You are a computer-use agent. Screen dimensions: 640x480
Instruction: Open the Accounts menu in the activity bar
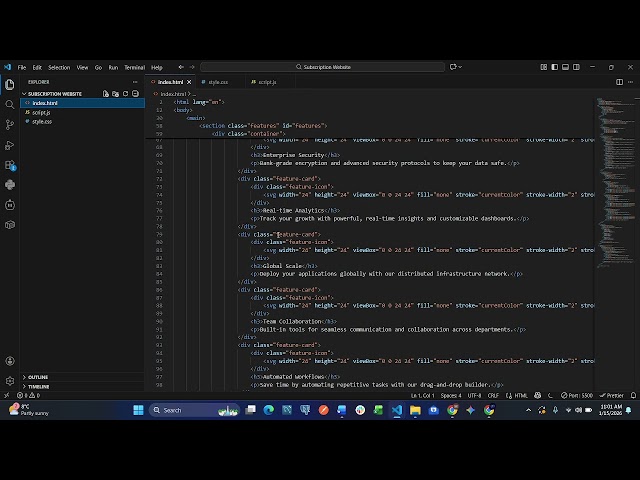coord(10,361)
